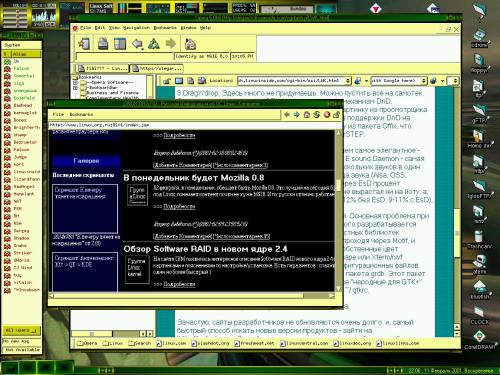Open the gFTP desktop icon

[479, 113]
